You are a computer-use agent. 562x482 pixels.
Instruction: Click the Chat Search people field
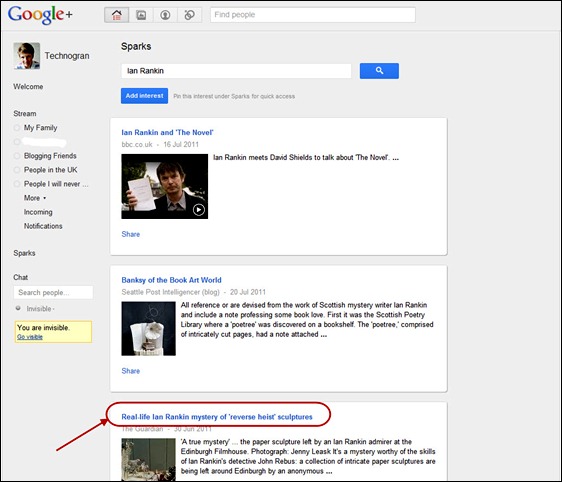[53, 292]
